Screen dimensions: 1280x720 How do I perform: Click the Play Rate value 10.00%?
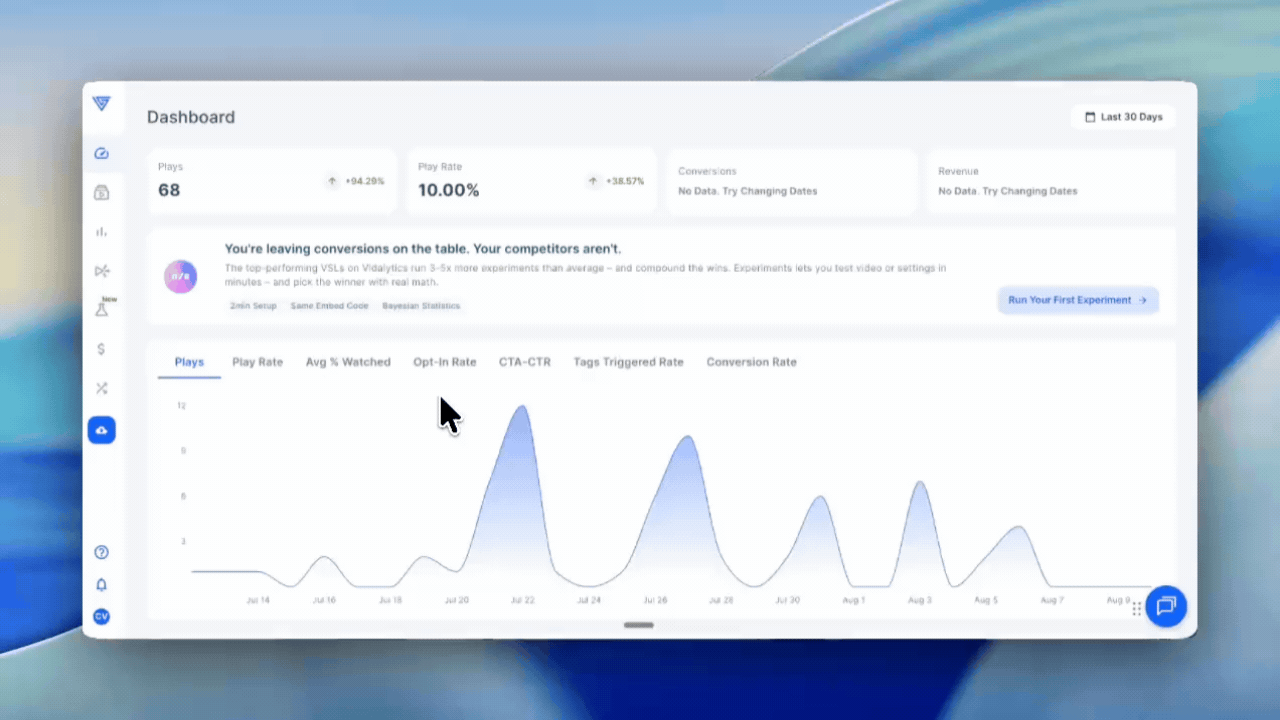(448, 190)
